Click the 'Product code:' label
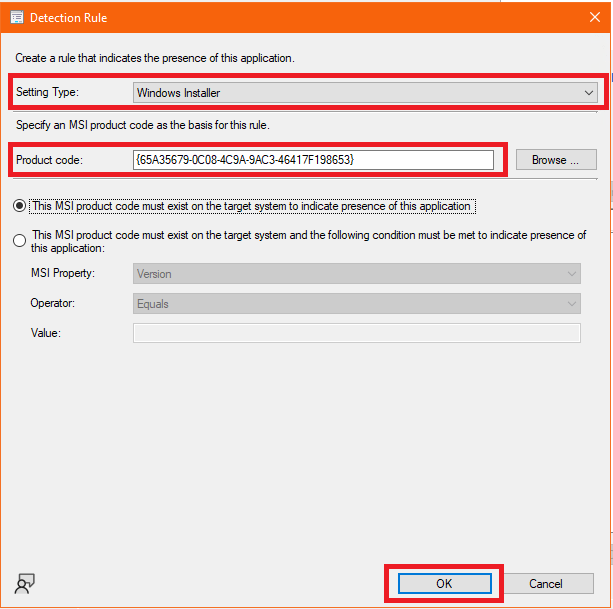Image resolution: width=613 pixels, height=609 pixels. point(49,160)
